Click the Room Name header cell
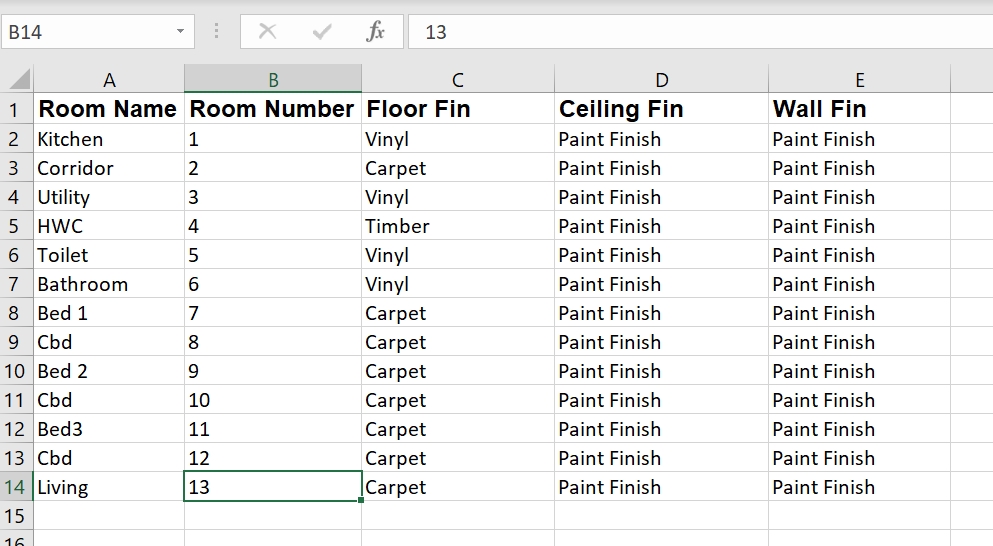This screenshot has width=993, height=546. tap(108, 109)
